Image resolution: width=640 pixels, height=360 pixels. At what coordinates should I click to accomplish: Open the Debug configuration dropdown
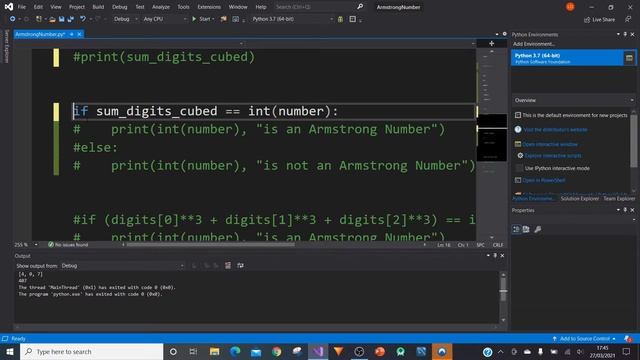tap(126, 19)
